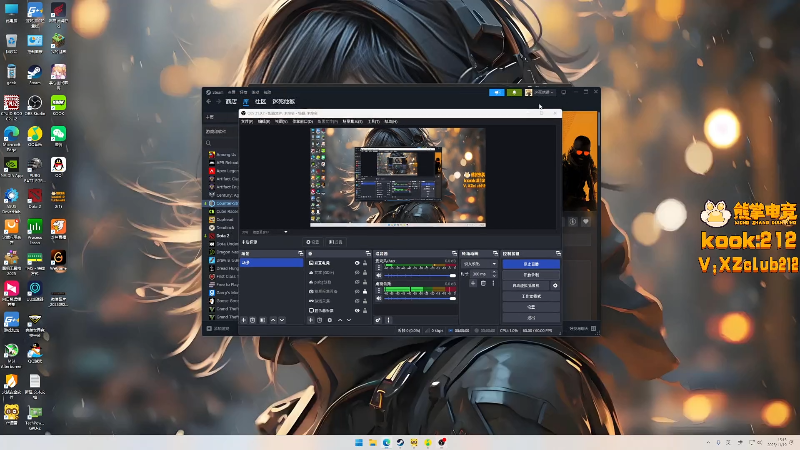Mute first audio mixer channel speaker
Image resolution: width=800 pixels, height=450 pixels.
(379, 276)
